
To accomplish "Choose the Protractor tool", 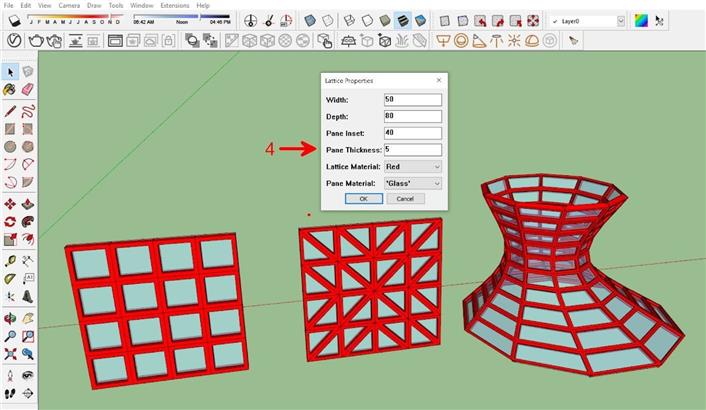I will [10, 279].
